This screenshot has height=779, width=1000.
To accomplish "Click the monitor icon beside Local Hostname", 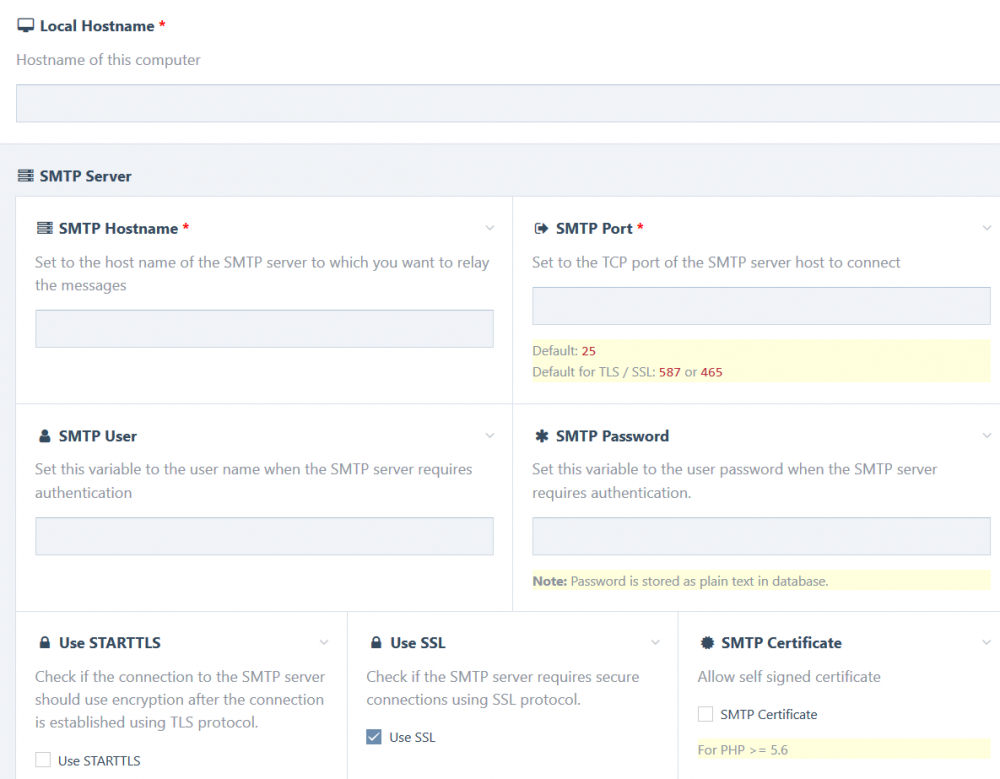I will [26, 26].
